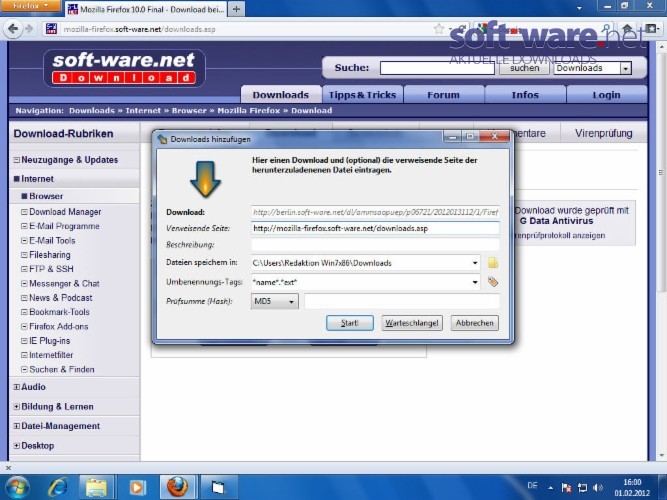Screen dimensions: 667x500
Task: Click the suchen button
Action: coord(524,68)
